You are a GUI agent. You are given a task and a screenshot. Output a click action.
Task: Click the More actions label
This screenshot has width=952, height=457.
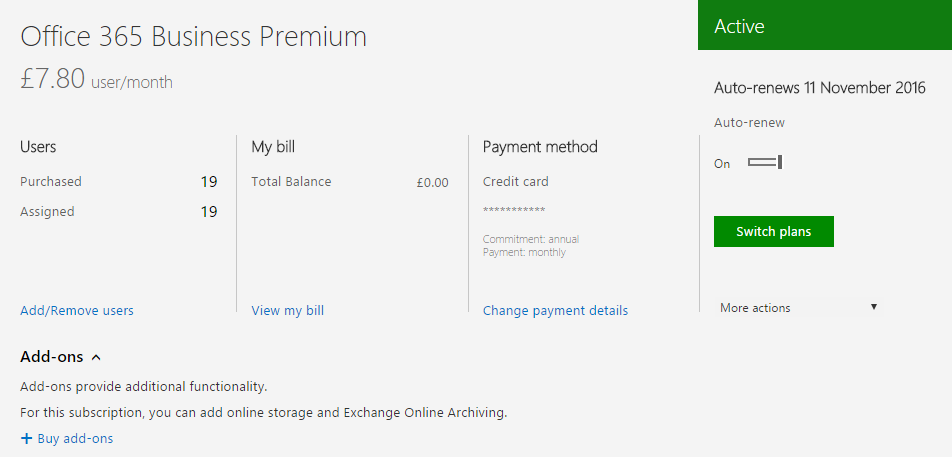(755, 308)
